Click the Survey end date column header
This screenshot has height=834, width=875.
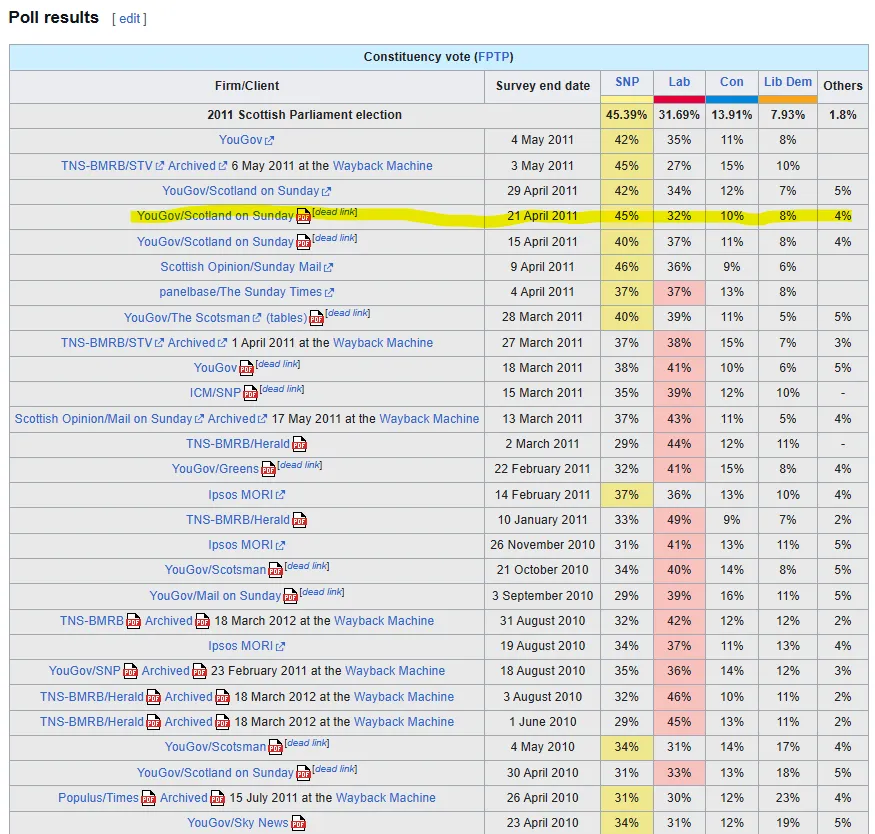(x=542, y=86)
